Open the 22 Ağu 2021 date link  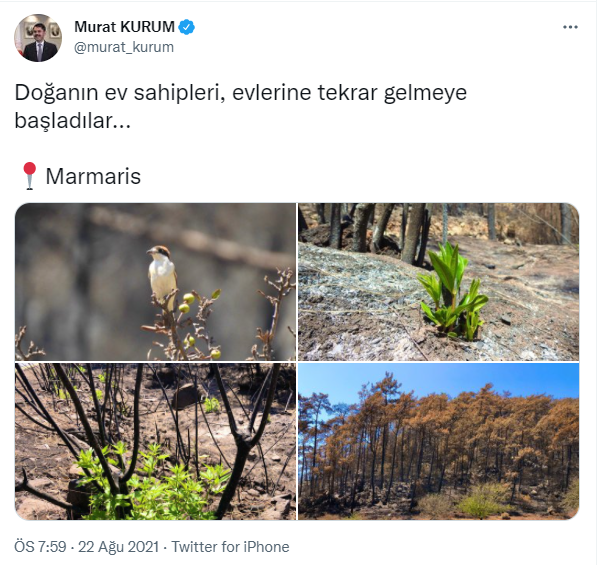click(119, 547)
